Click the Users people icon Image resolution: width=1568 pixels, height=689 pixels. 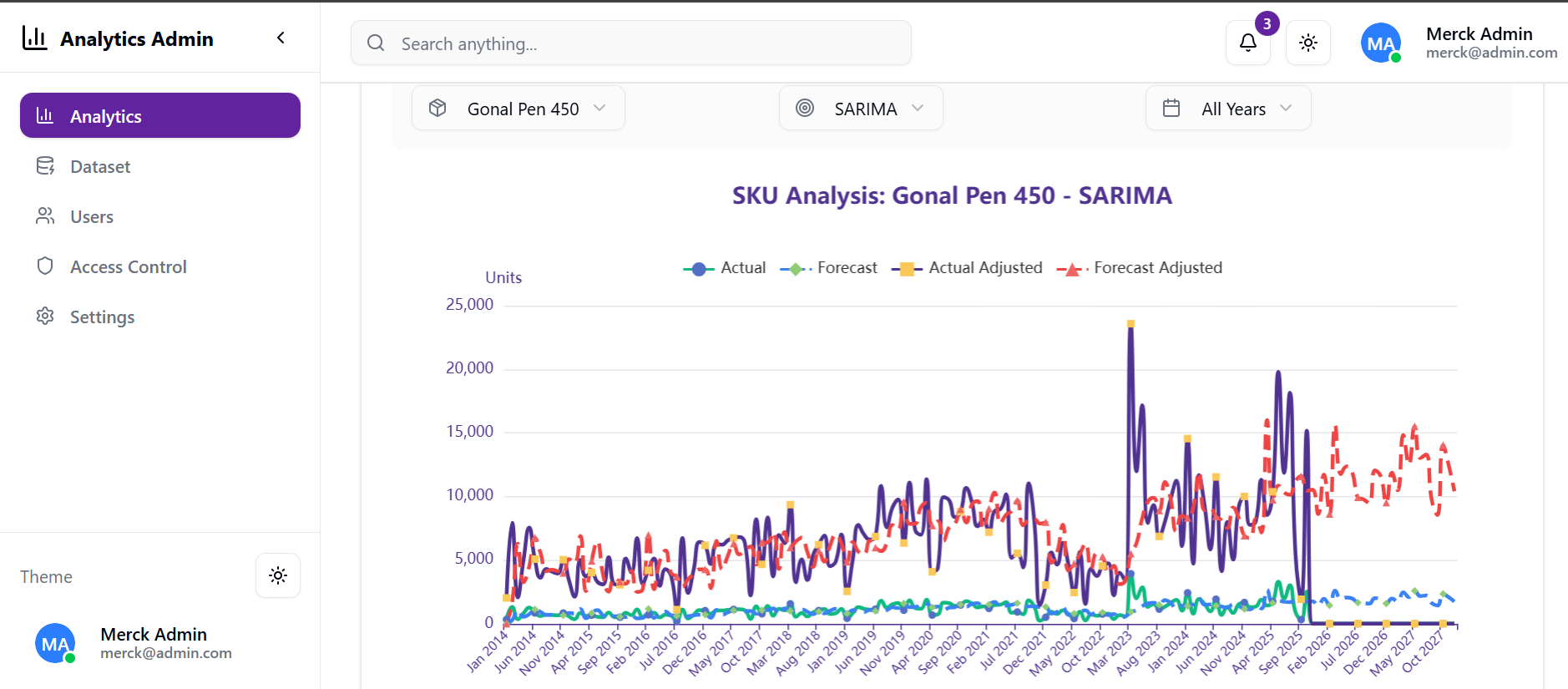(45, 216)
